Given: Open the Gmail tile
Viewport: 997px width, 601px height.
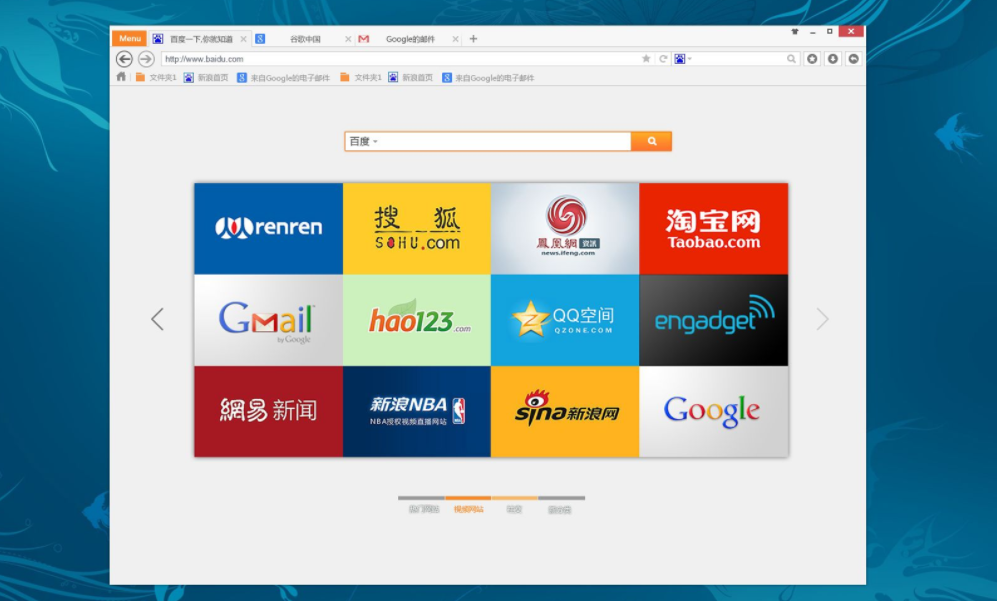Looking at the screenshot, I should [268, 320].
